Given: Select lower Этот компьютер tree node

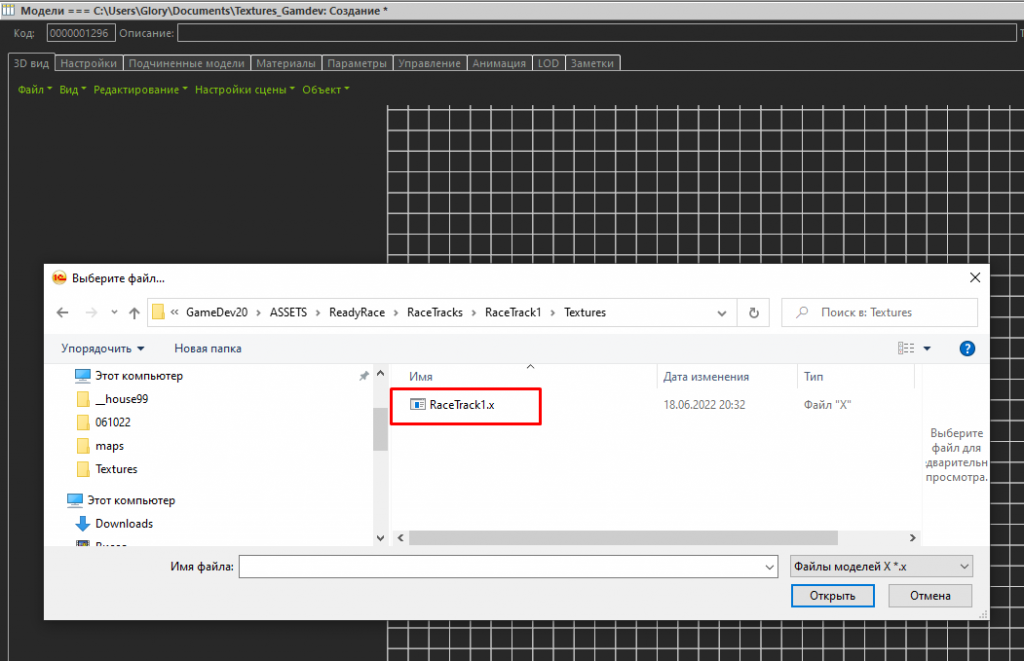Looking at the screenshot, I should point(131,500).
